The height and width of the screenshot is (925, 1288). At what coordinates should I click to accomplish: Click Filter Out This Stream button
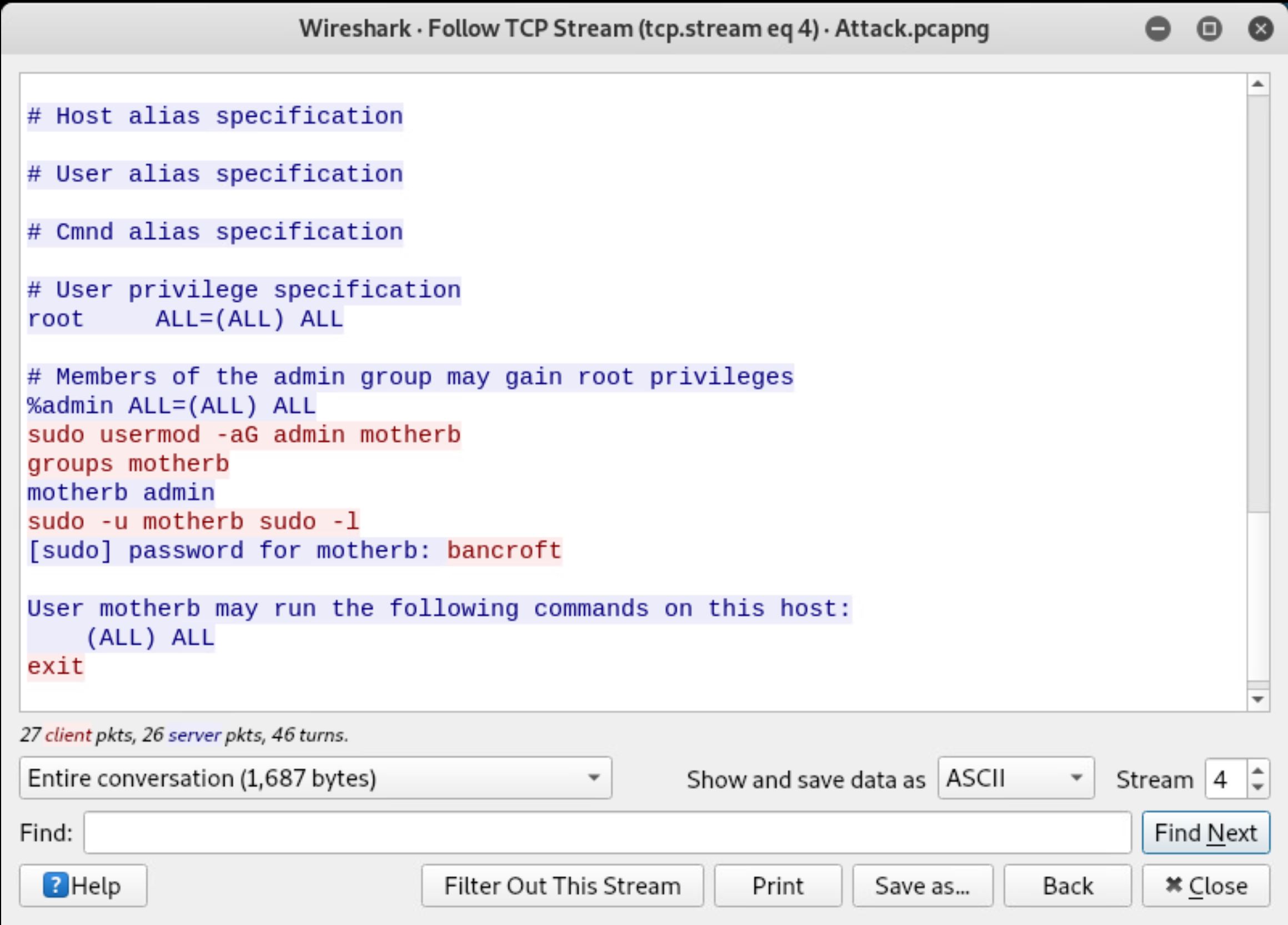coord(562,886)
